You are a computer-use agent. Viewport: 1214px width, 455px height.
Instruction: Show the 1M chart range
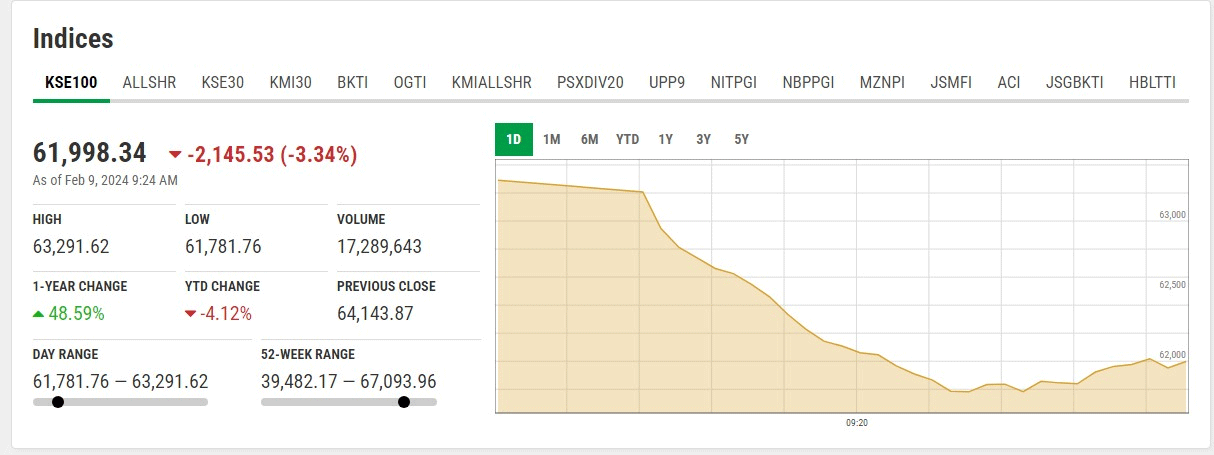(x=551, y=139)
